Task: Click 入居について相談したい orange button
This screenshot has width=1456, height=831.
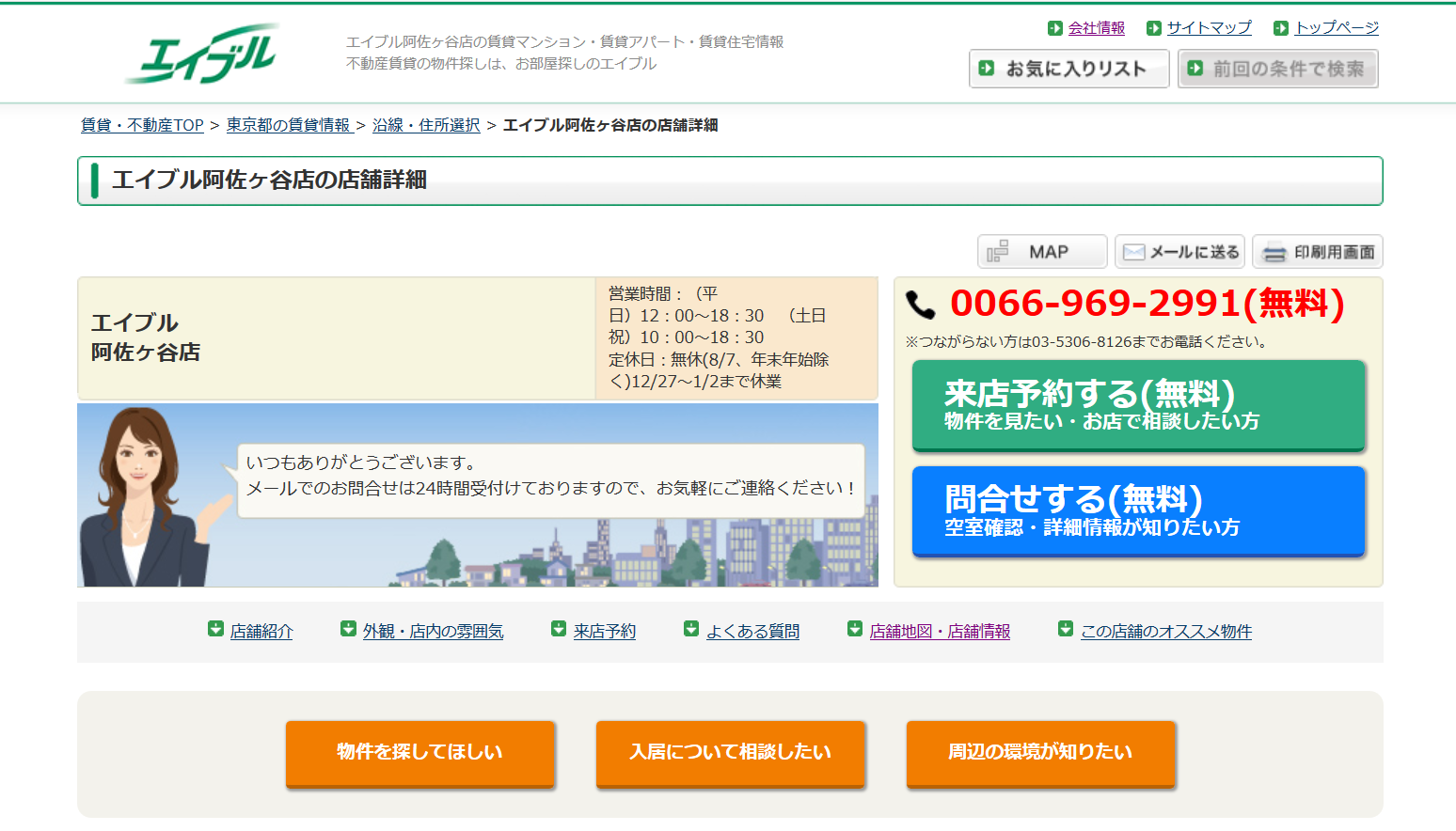Action: click(731, 754)
